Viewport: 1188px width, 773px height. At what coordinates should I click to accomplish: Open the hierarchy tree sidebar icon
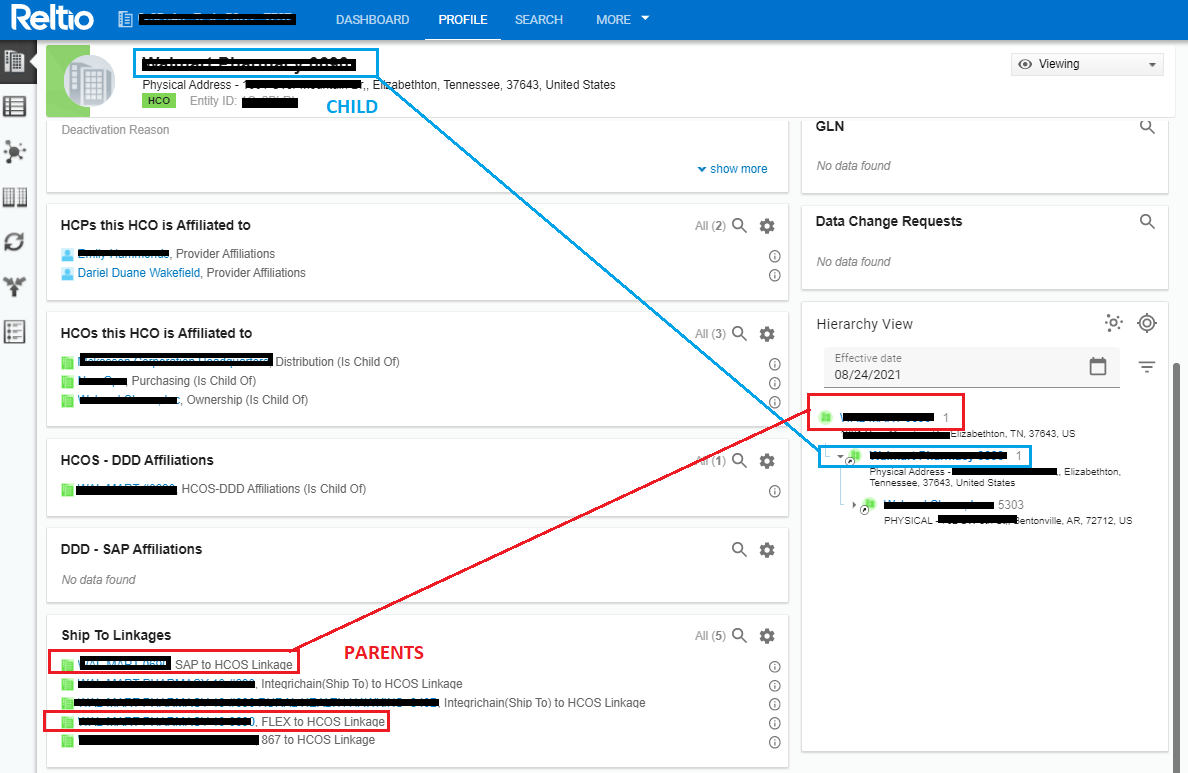(14, 286)
